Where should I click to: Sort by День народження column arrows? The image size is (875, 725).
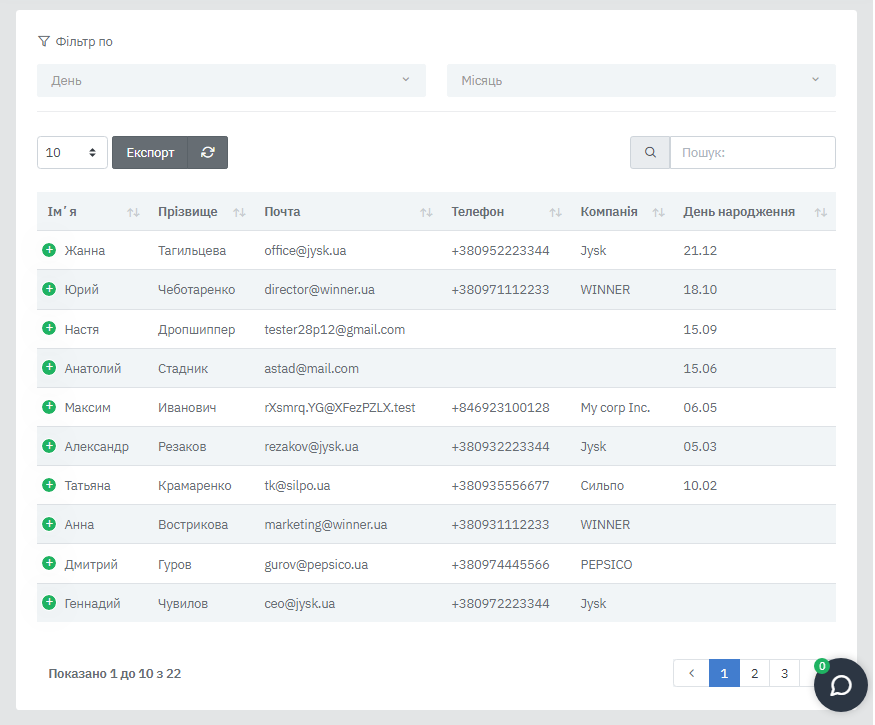coord(820,212)
